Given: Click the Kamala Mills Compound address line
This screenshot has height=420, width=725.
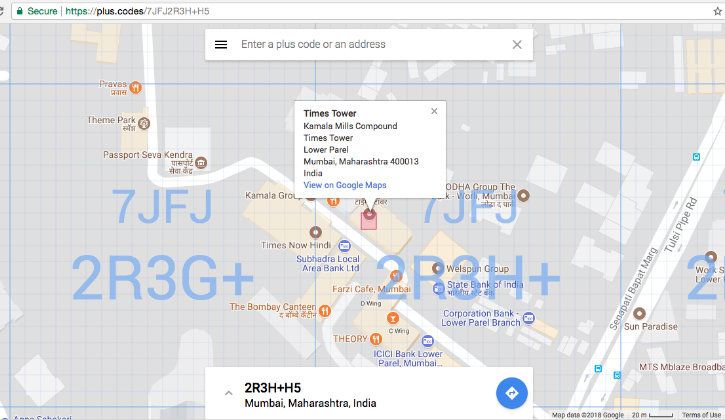Looking at the screenshot, I should click(350, 126).
